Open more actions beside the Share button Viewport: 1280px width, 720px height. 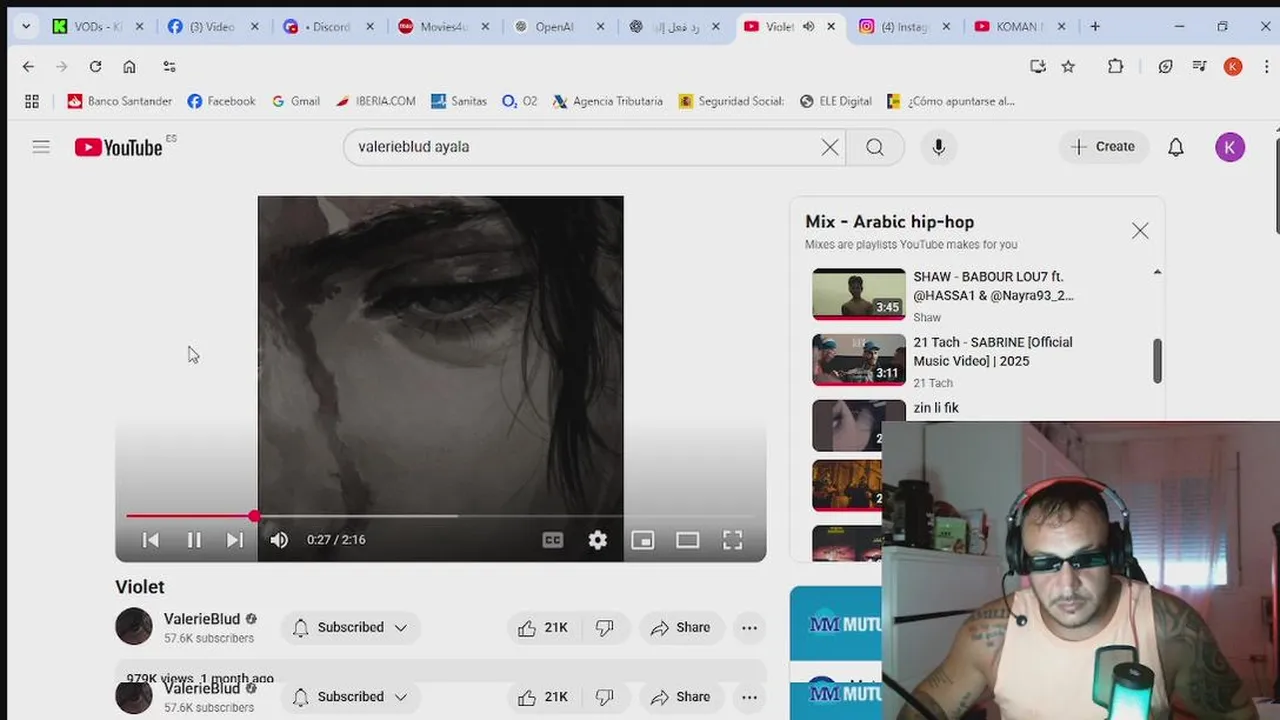[749, 627]
